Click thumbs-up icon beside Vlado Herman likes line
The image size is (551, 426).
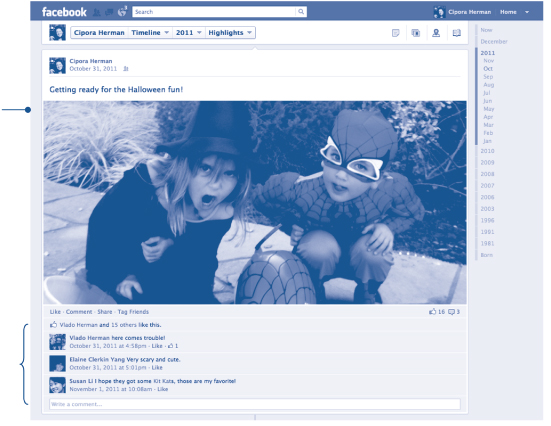pyautogui.click(x=53, y=324)
